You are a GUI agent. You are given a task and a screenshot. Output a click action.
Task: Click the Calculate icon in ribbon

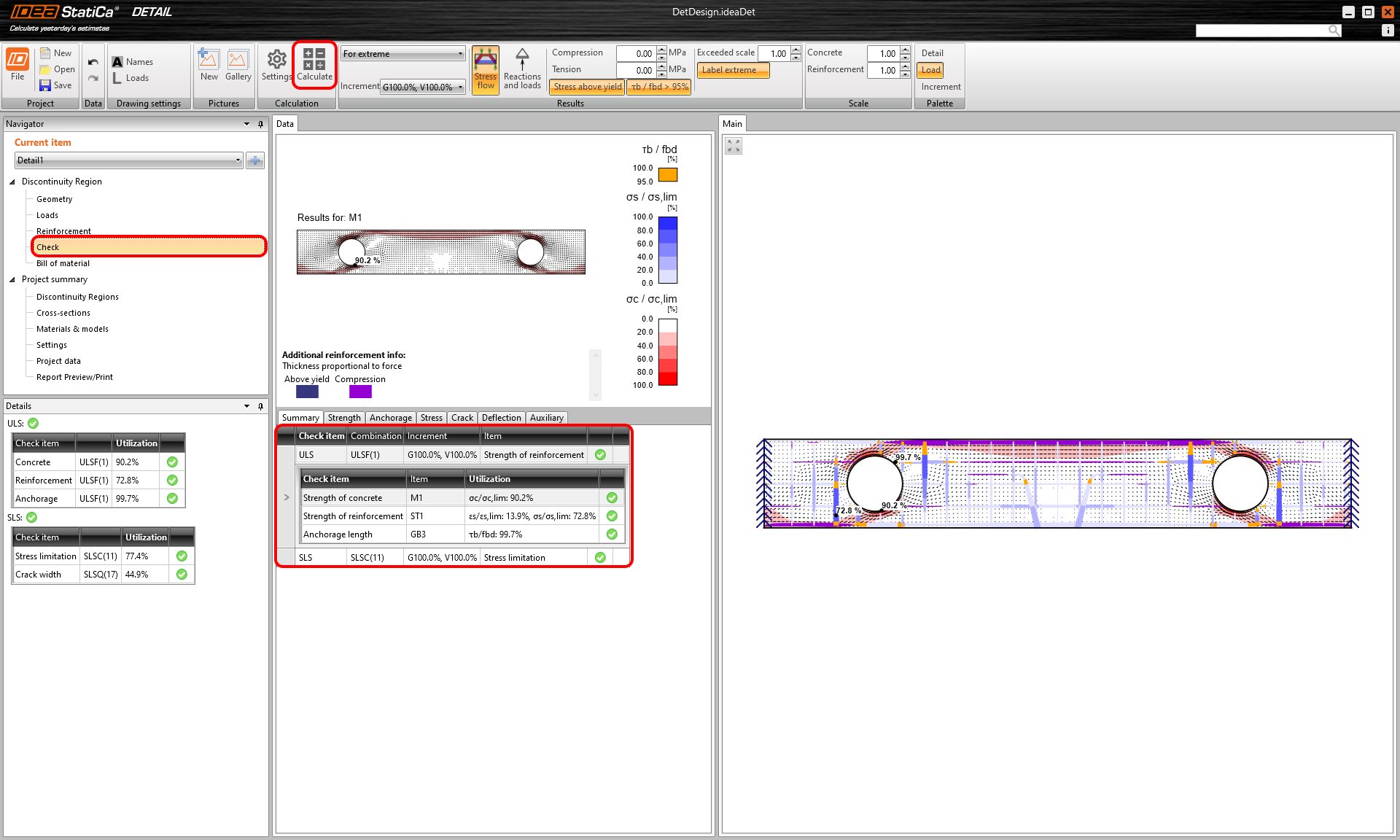coord(314,60)
